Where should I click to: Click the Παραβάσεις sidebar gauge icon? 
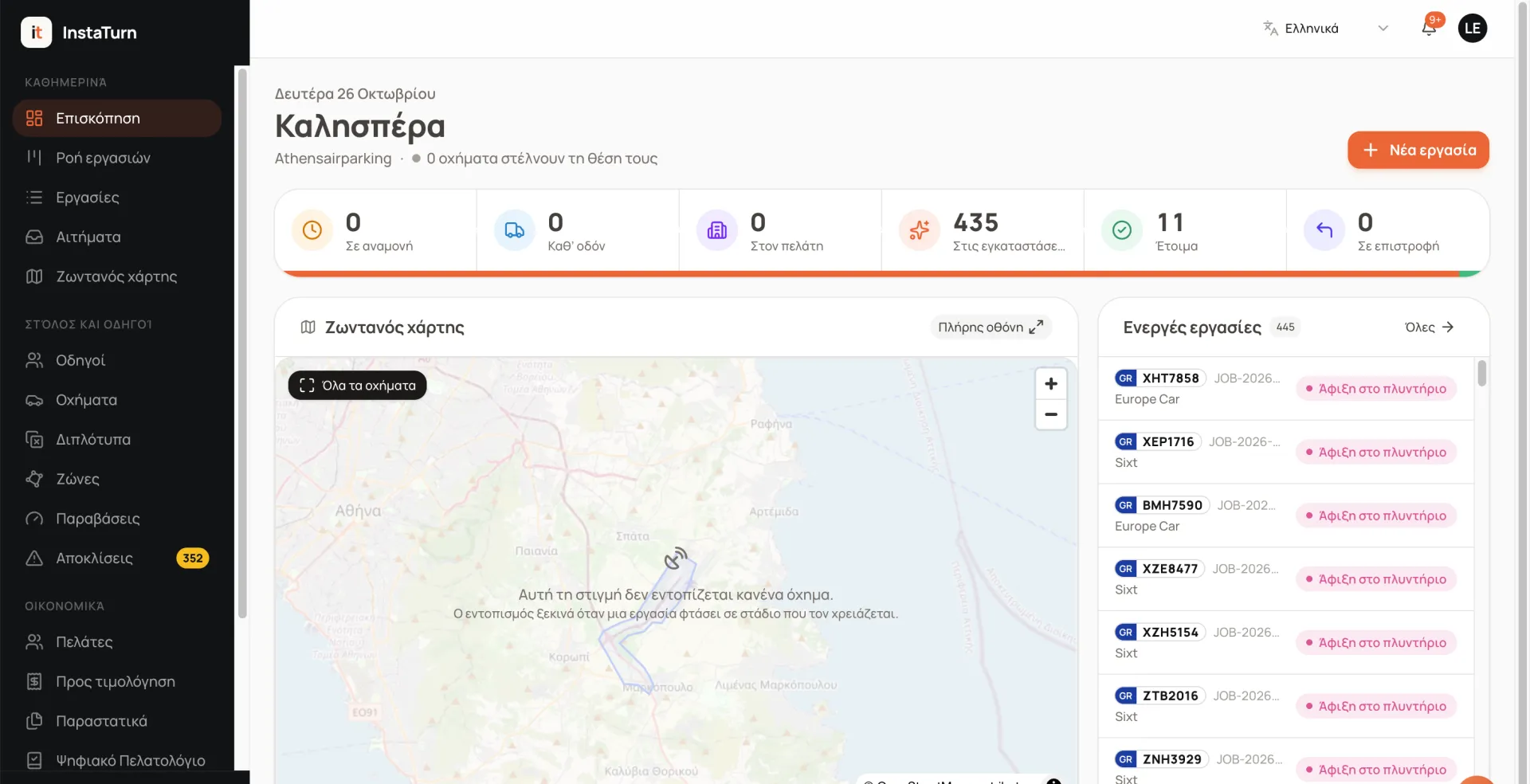click(x=34, y=519)
